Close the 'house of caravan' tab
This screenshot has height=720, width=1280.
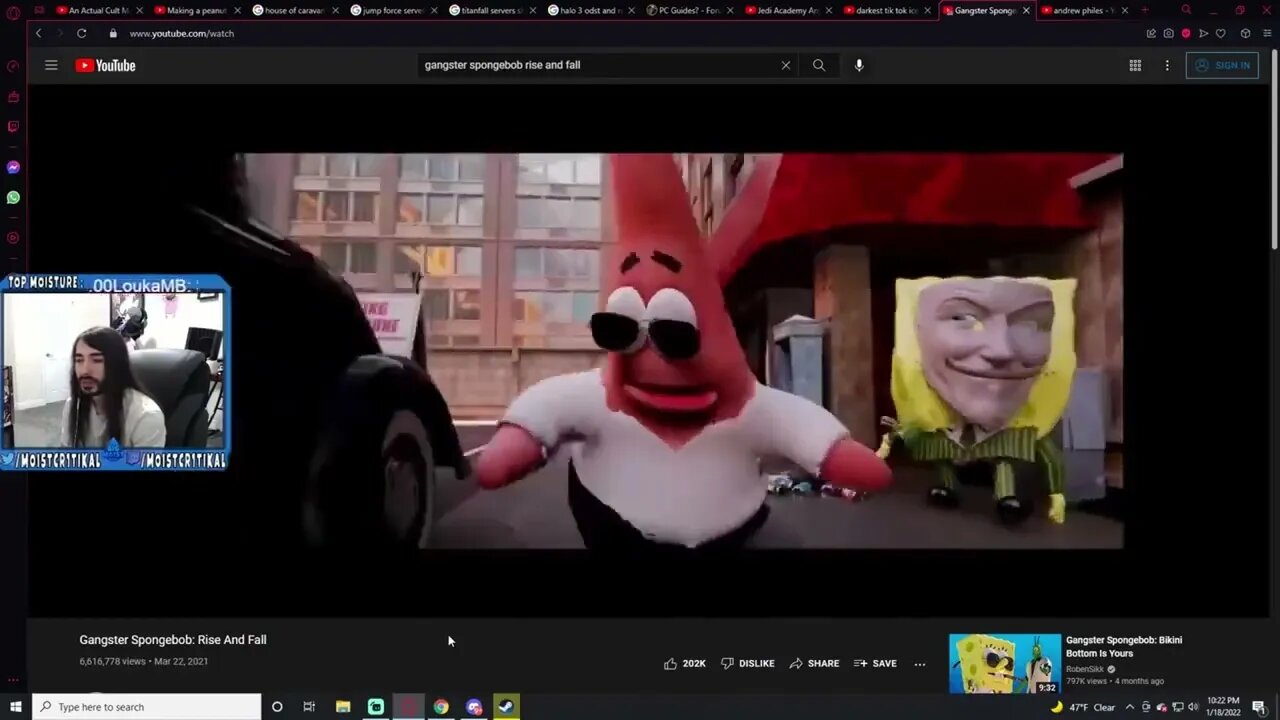335,10
